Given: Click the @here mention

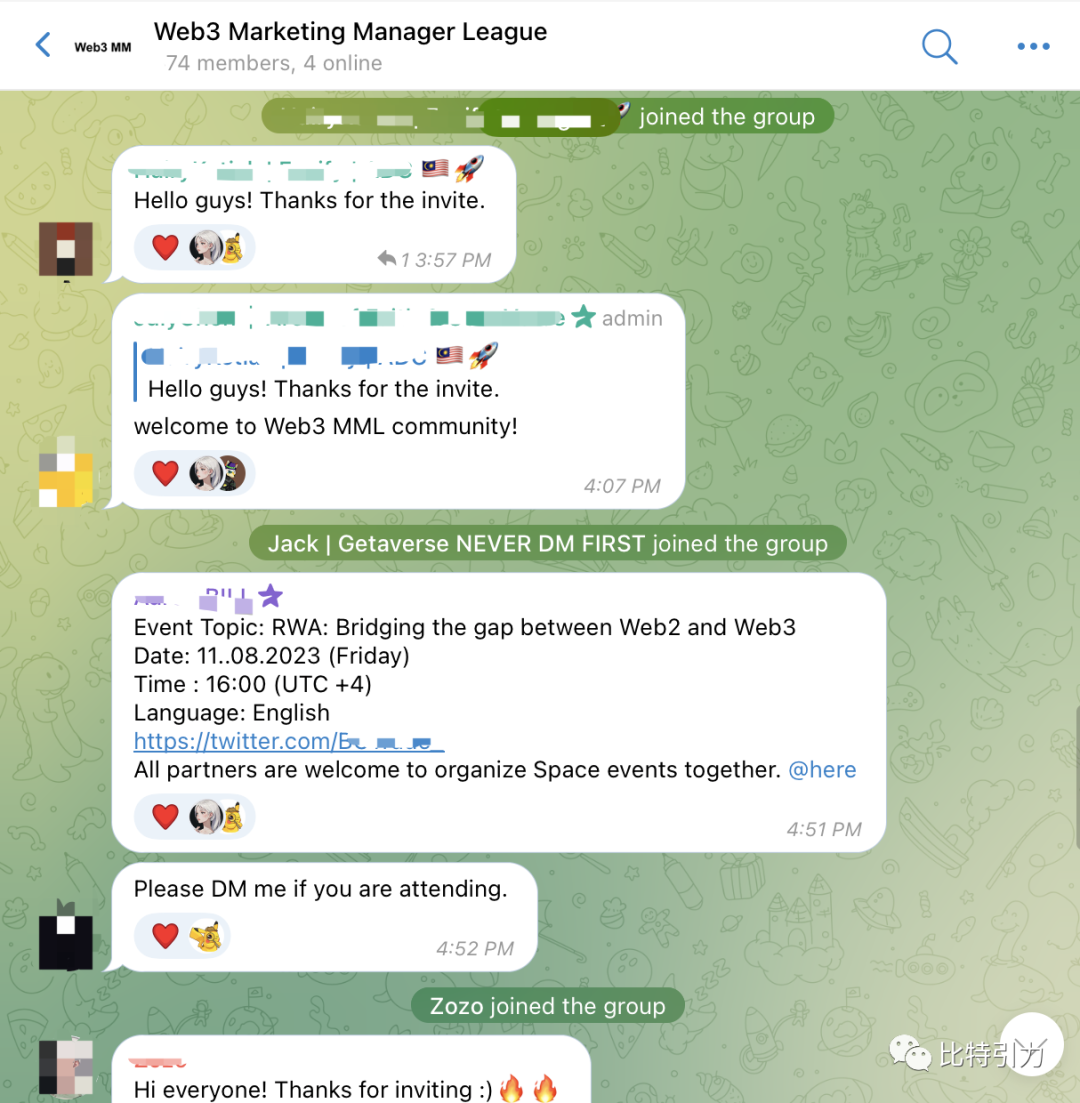Looking at the screenshot, I should pos(822,770).
